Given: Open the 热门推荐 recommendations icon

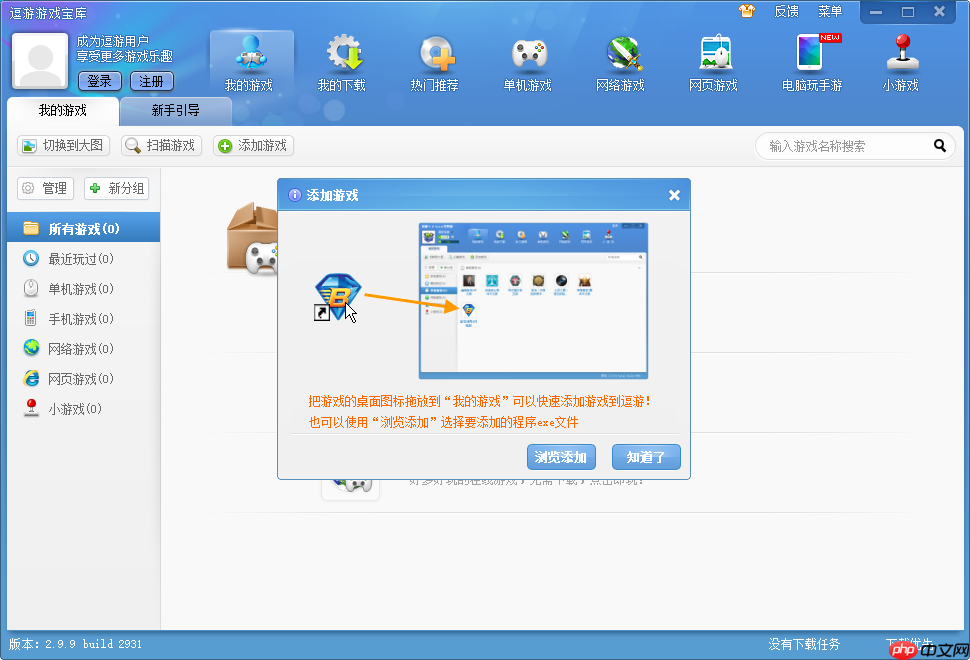Looking at the screenshot, I should [x=434, y=64].
